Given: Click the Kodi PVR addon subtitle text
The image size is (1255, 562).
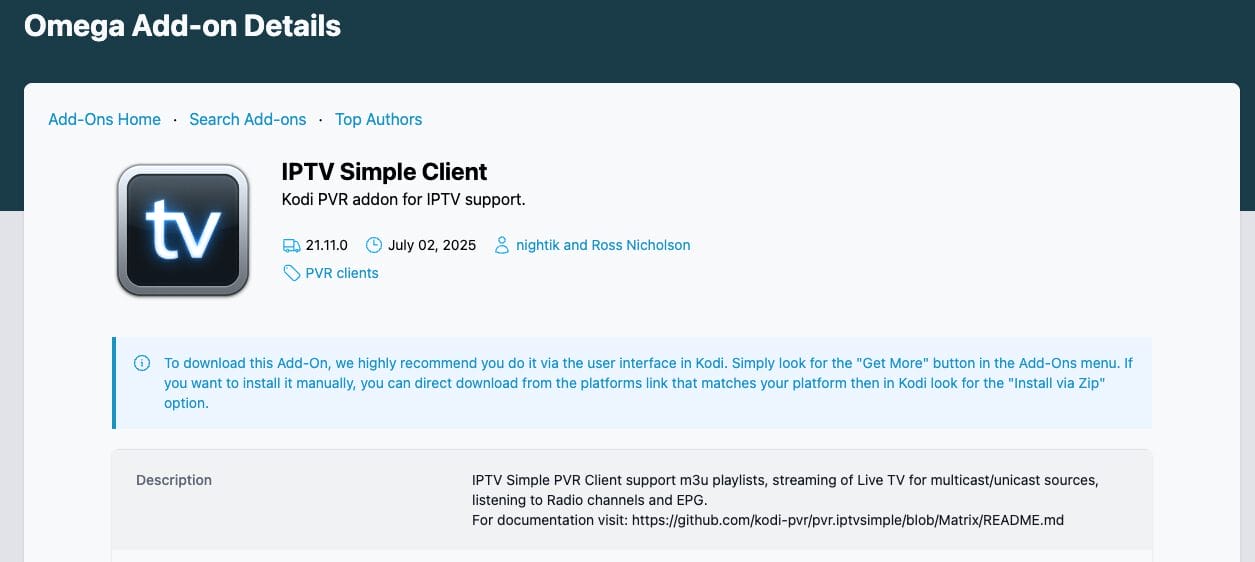Looking at the screenshot, I should [x=403, y=200].
